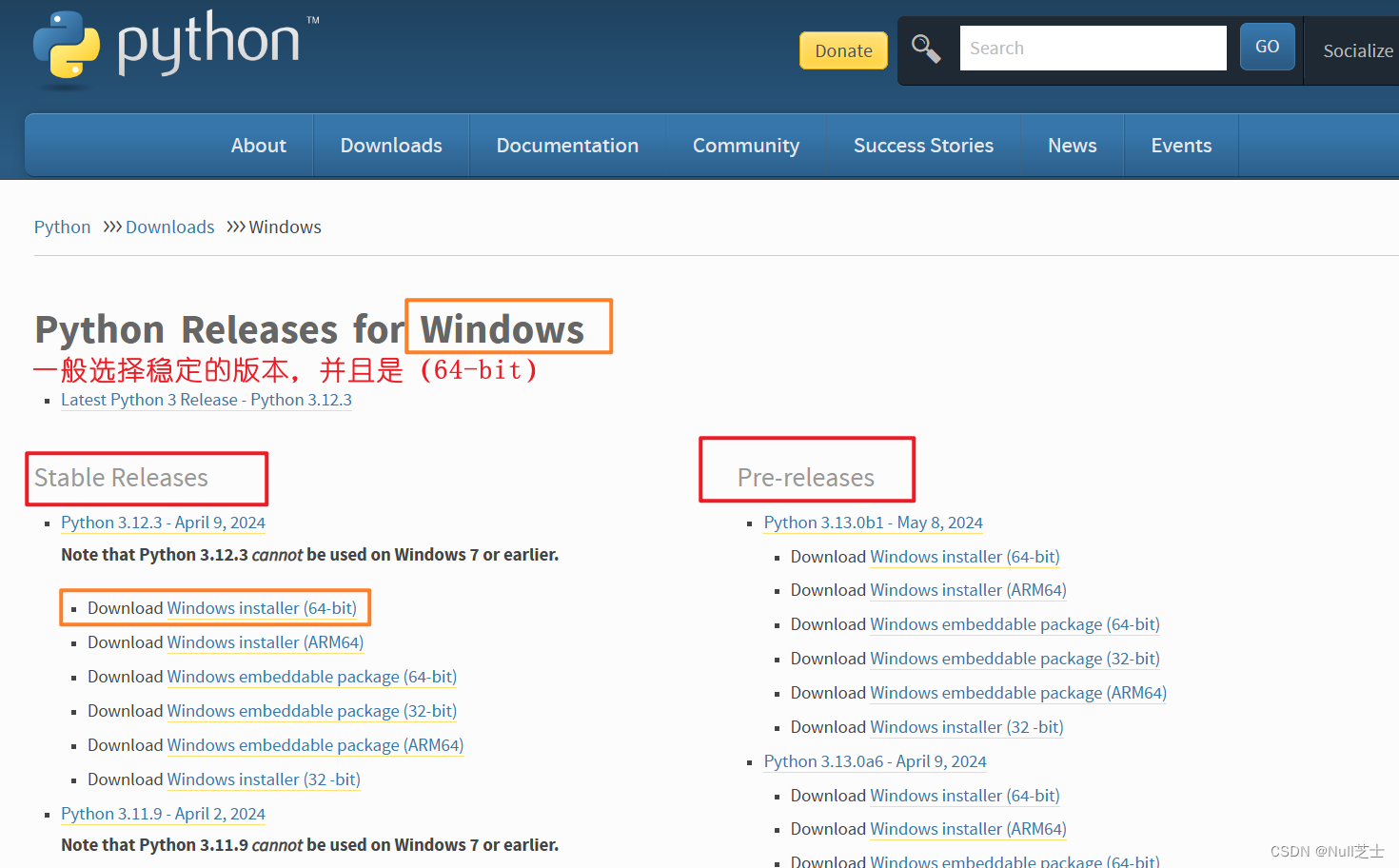Viewport: 1399px width, 868px height.
Task: Download 3.12.3 Windows embeddable package (32-bit)
Action: [312, 711]
